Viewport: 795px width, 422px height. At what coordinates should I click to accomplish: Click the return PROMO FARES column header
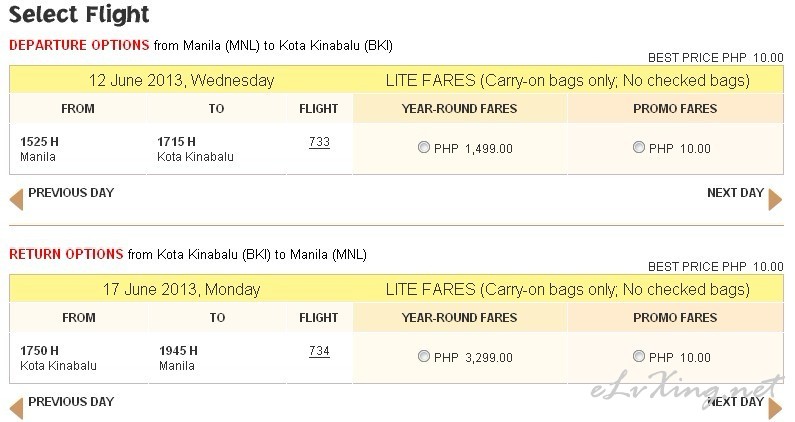pos(675,318)
